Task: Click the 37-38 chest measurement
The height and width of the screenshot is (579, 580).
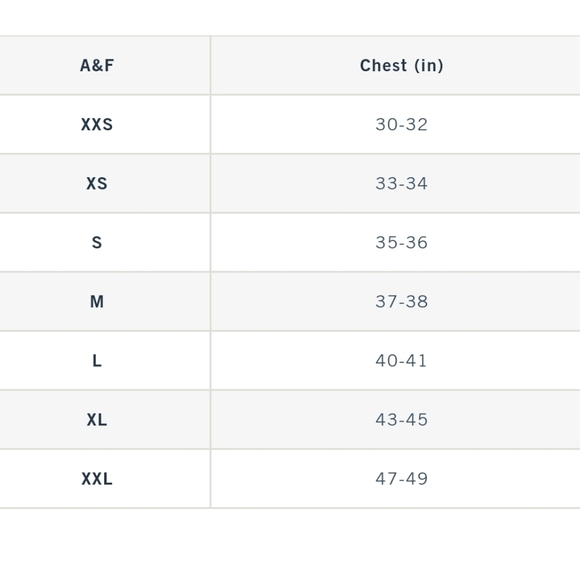Action: (401, 302)
